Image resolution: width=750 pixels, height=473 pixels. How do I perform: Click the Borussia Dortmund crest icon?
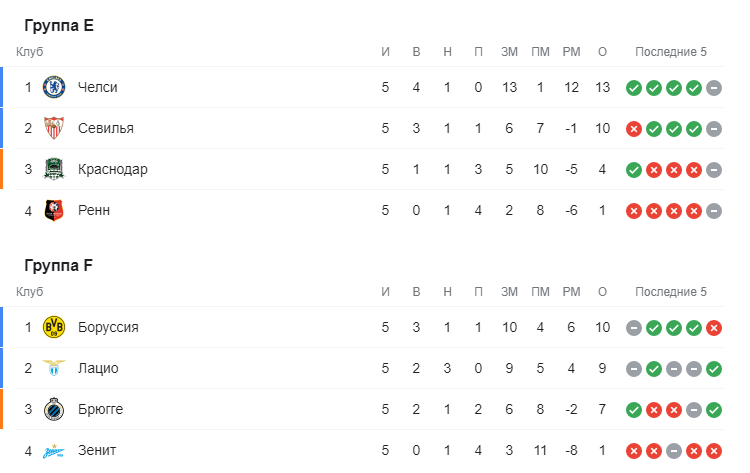click(x=54, y=327)
